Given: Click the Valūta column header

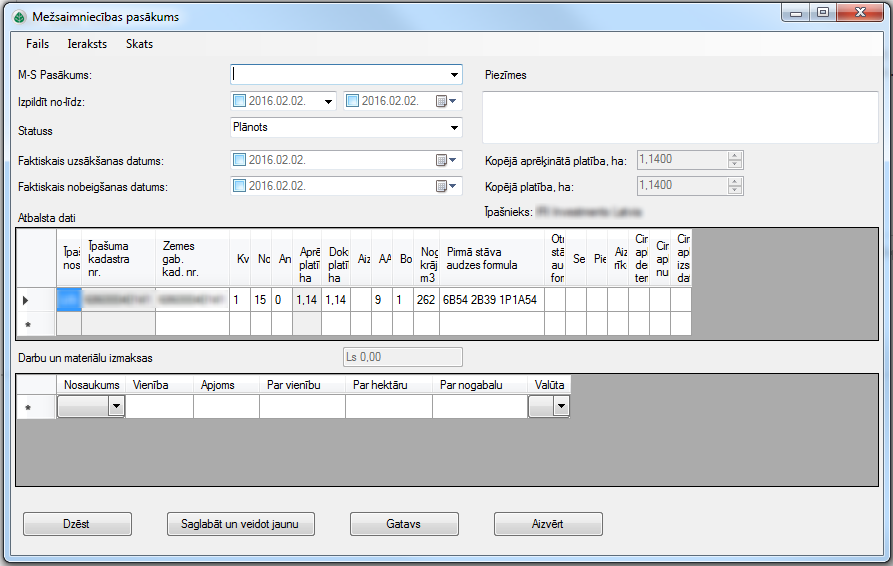Looking at the screenshot, I should click(549, 385).
